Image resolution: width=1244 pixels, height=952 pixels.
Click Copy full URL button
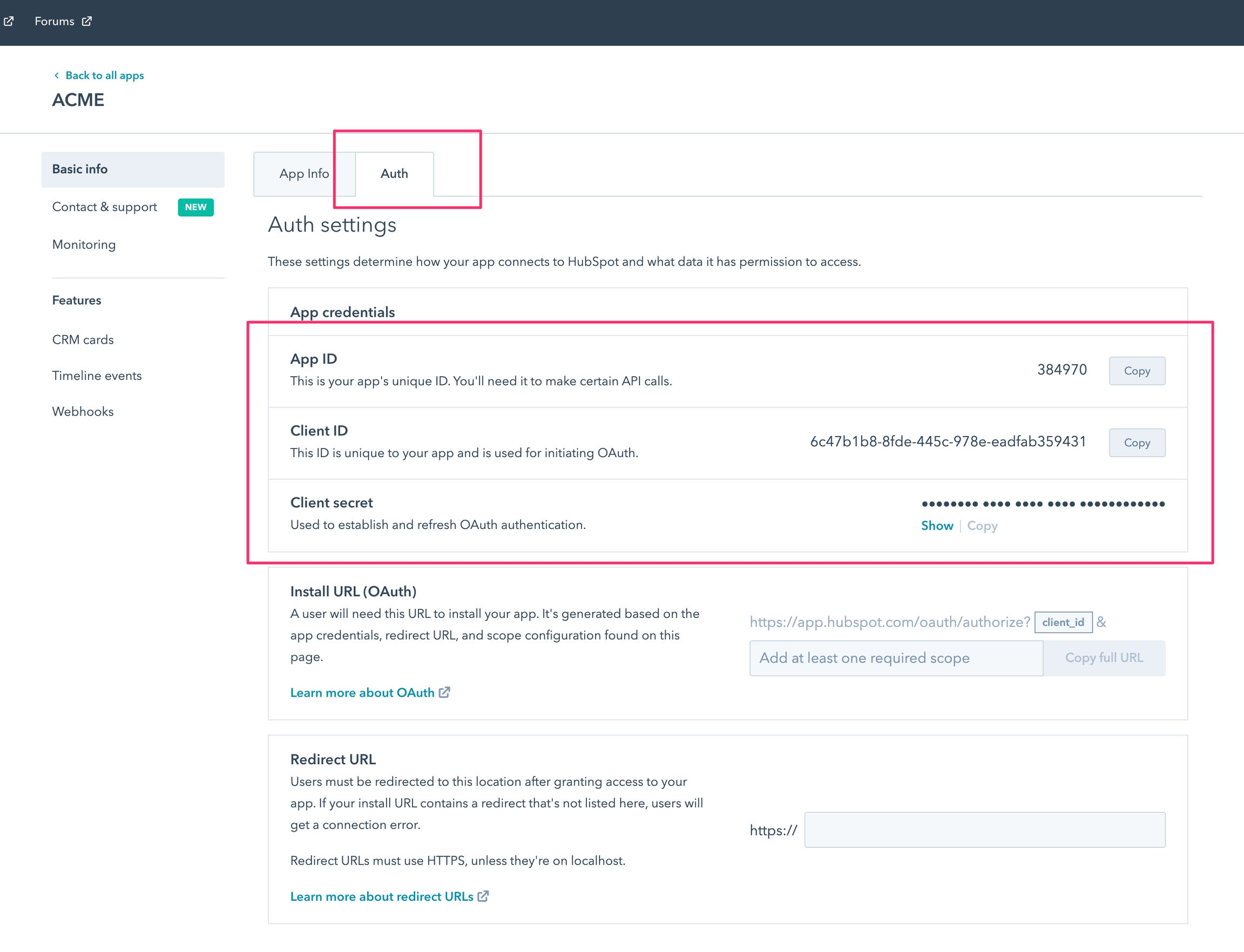point(1104,657)
